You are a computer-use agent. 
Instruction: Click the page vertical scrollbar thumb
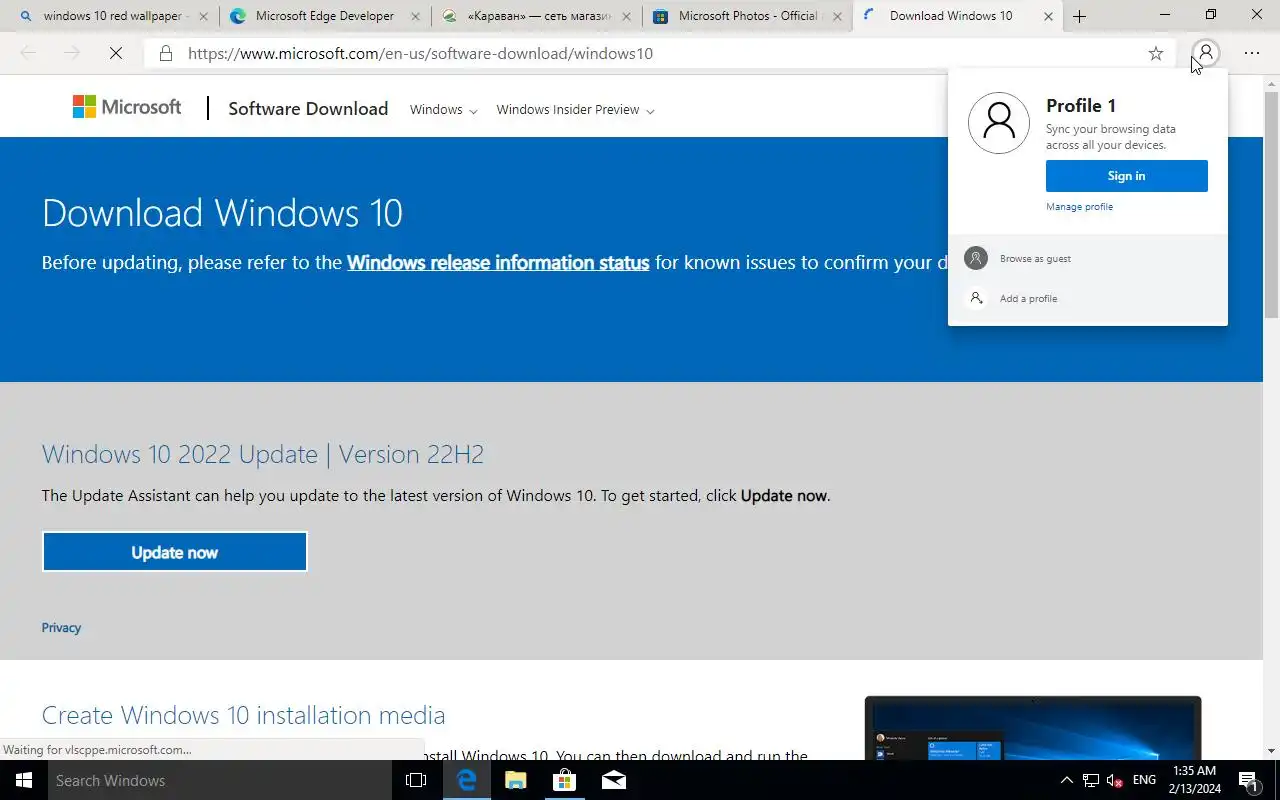pos(1271,205)
